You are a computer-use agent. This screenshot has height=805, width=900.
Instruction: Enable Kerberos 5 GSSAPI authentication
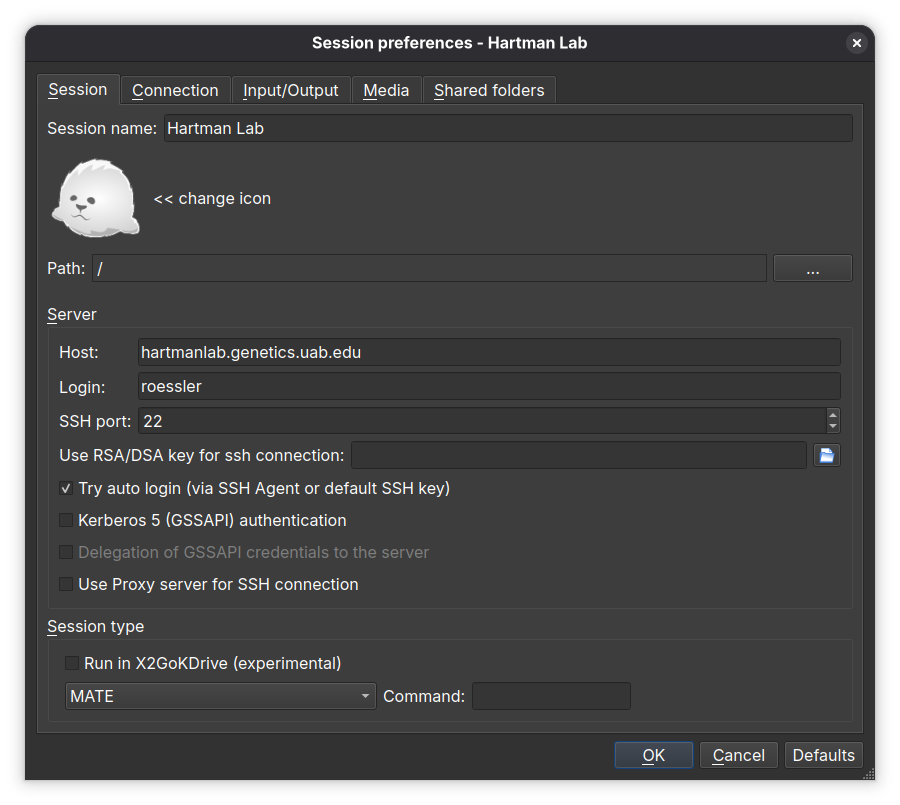pyautogui.click(x=66, y=521)
